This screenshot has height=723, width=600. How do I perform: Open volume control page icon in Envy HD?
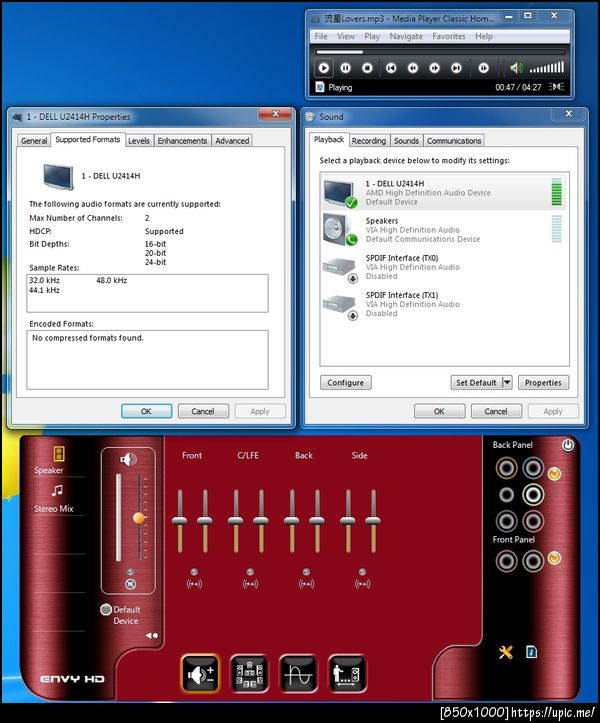pyautogui.click(x=200, y=674)
